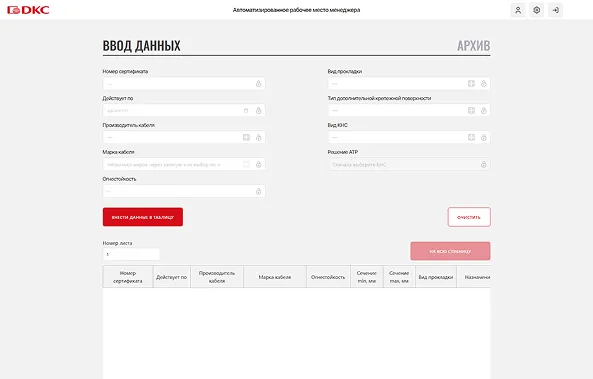
Task: Toggle lock icon on Марка кабеля field
Action: click(259, 164)
